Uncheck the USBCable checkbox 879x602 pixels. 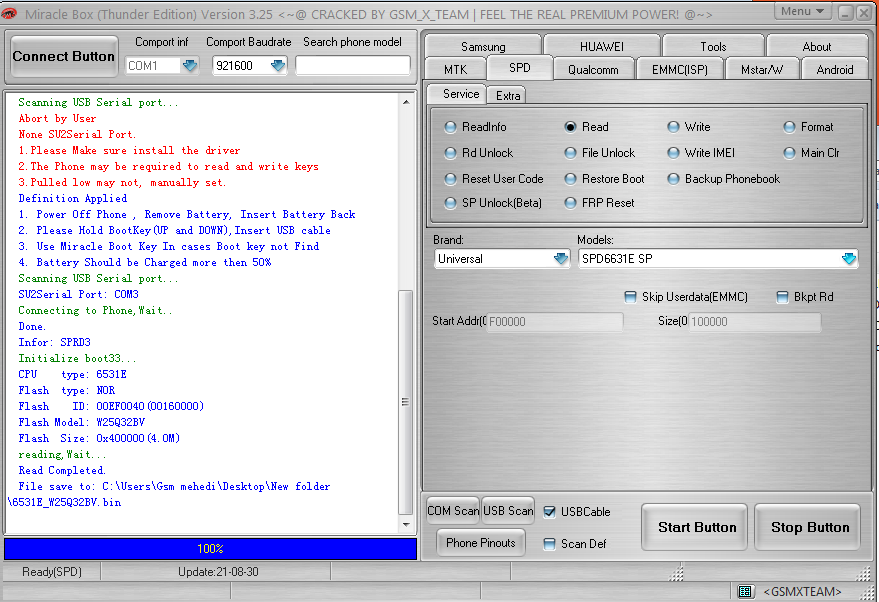tap(549, 512)
